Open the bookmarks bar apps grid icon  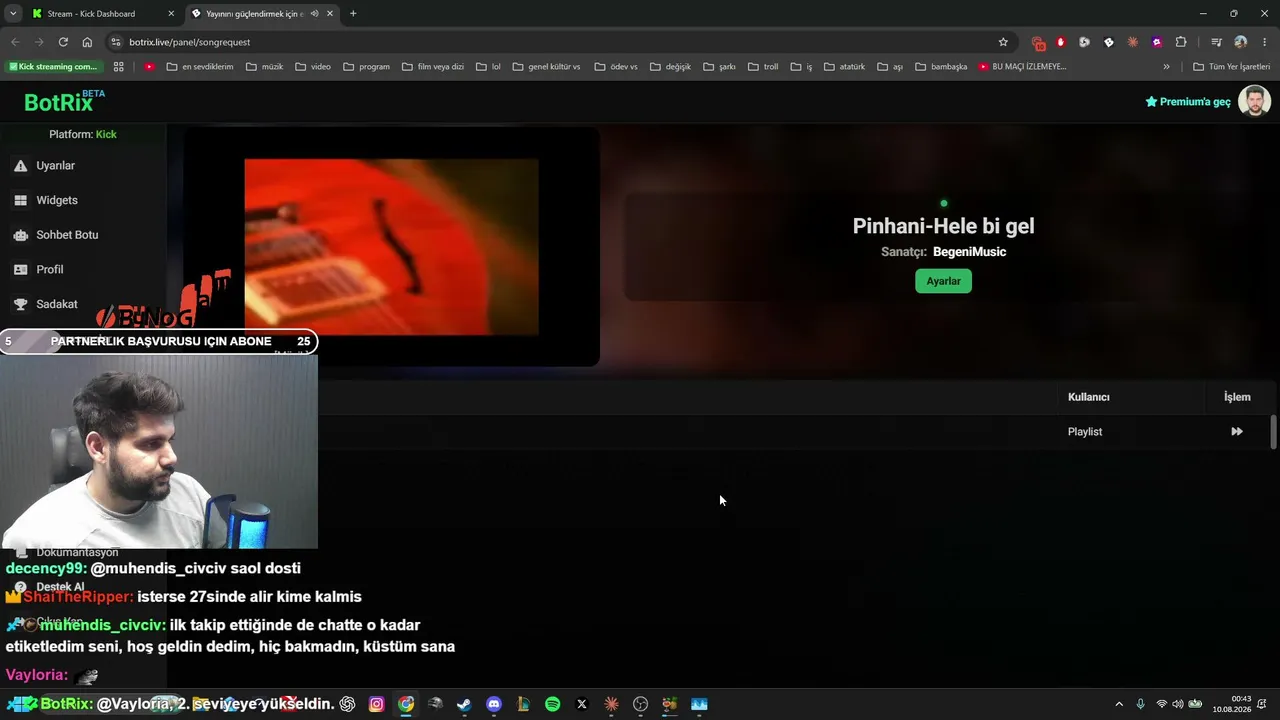[118, 67]
